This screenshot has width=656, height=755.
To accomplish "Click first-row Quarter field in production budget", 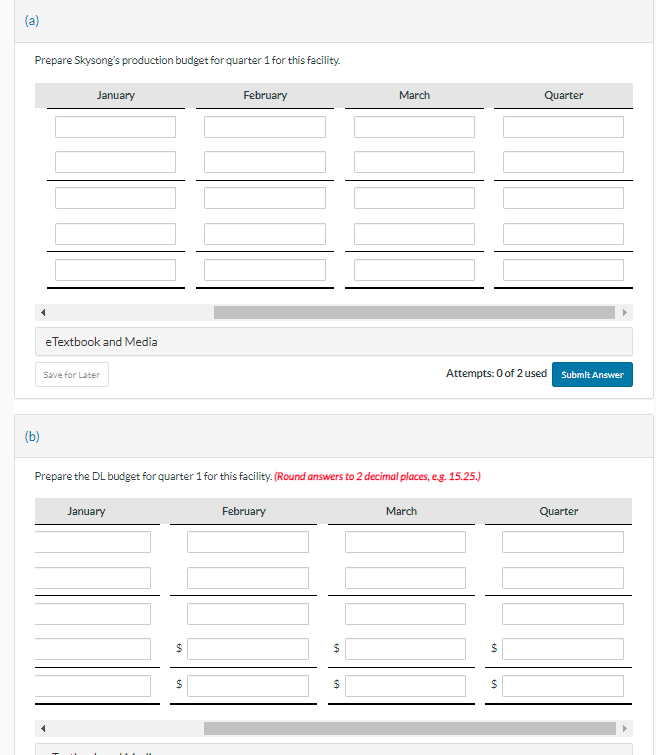I will 563,127.
